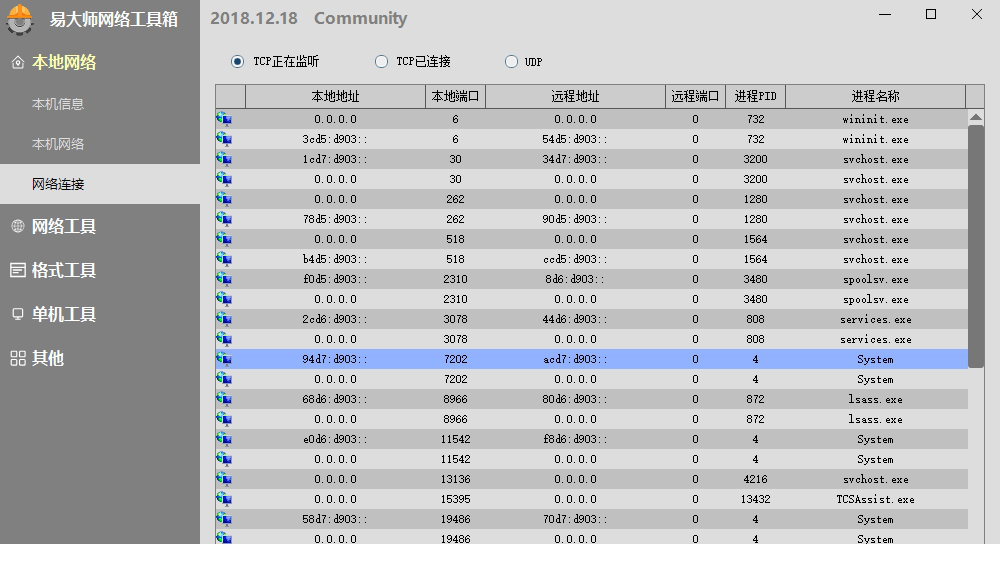1000x565 pixels.
Task: Click the 8d6:d903:: remote address
Action: tap(575, 279)
